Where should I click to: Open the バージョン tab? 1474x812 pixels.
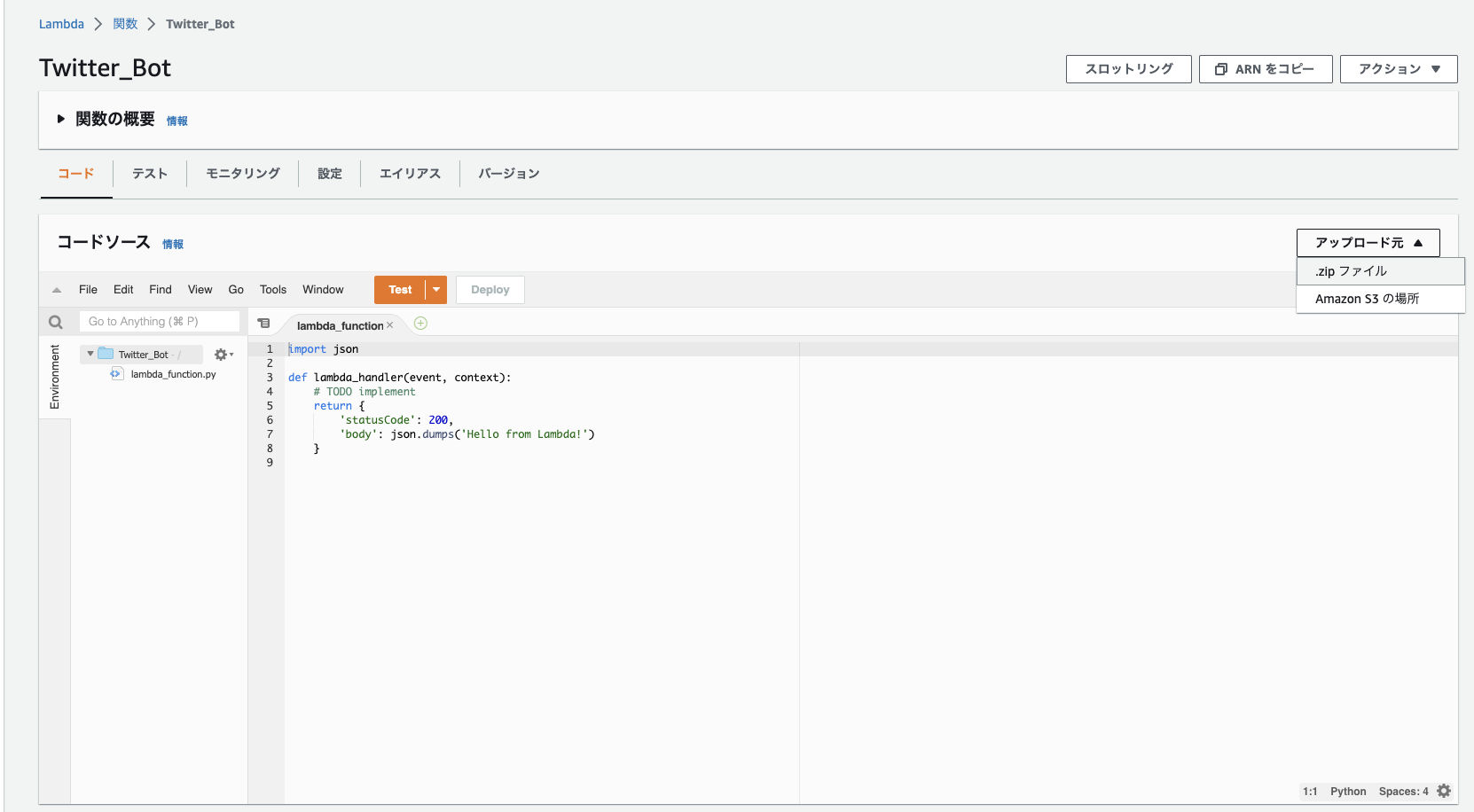point(509,174)
